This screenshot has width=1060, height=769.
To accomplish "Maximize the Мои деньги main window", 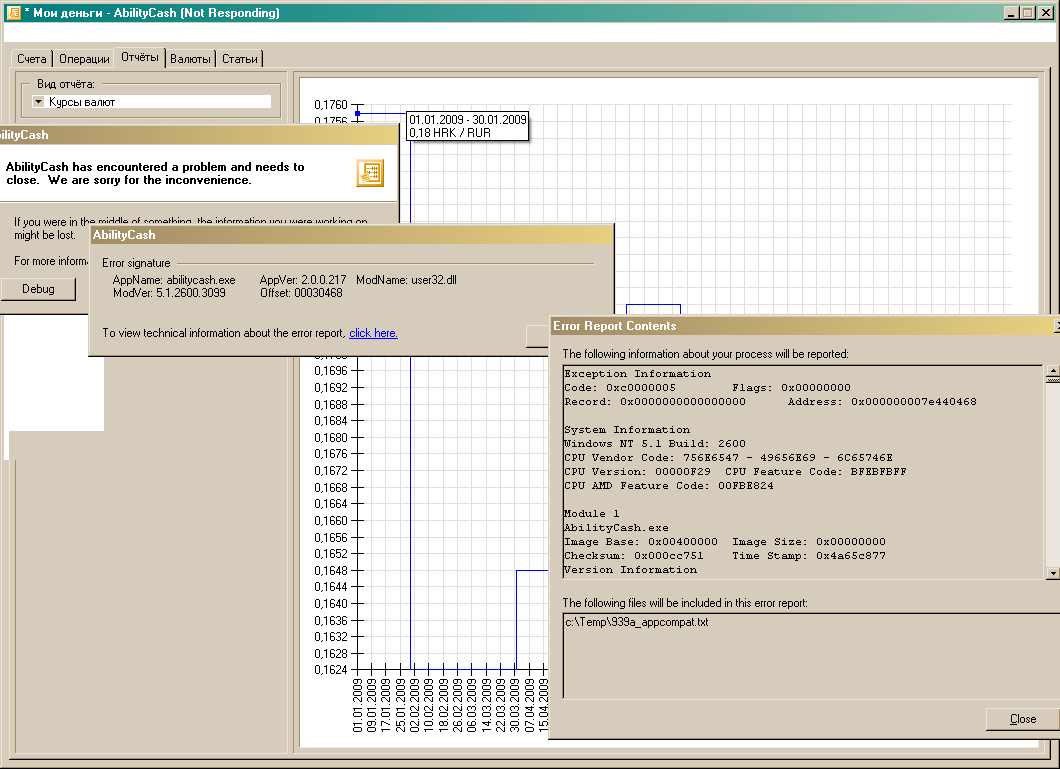I will [x=1030, y=13].
